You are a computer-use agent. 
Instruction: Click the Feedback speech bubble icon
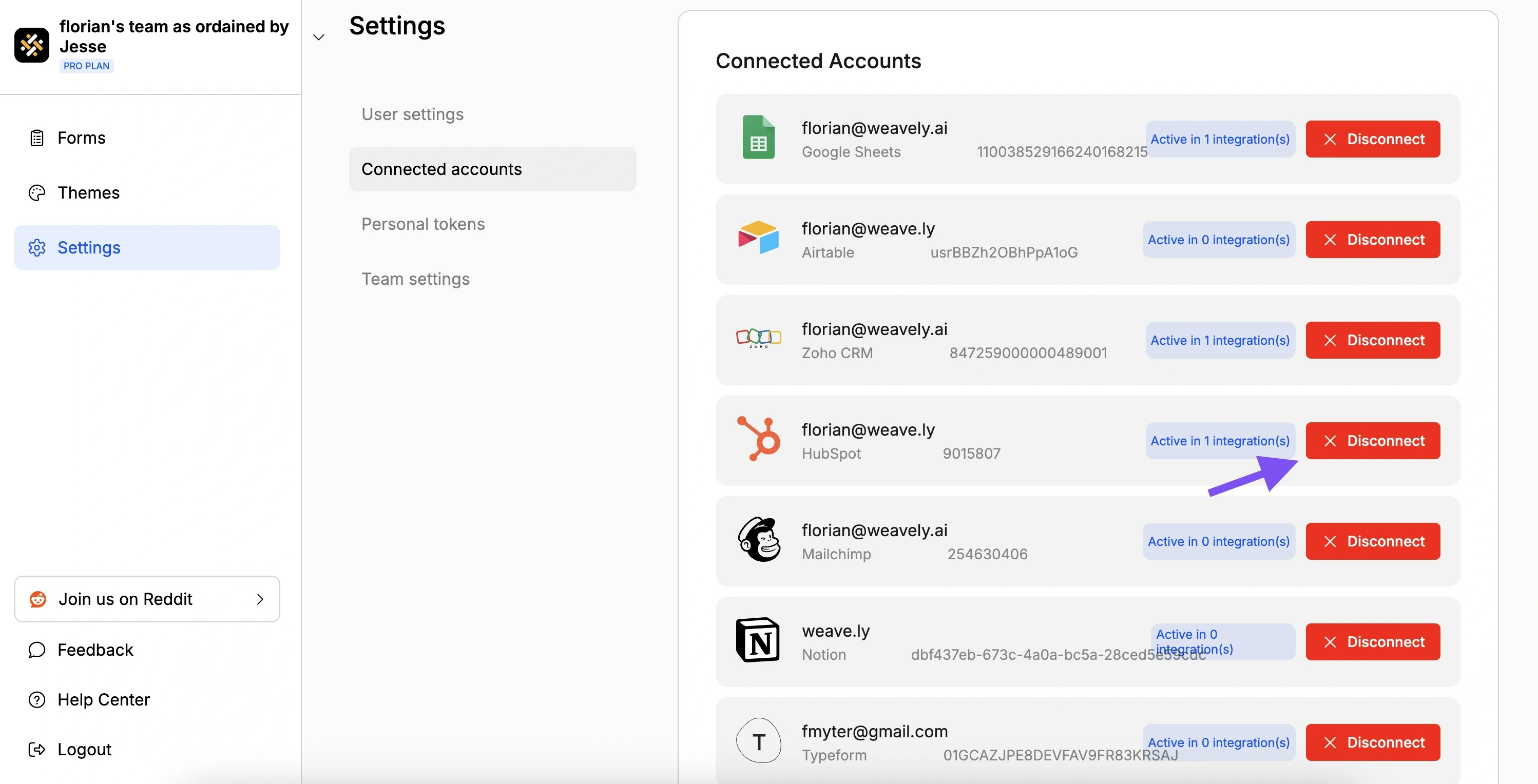[36, 650]
